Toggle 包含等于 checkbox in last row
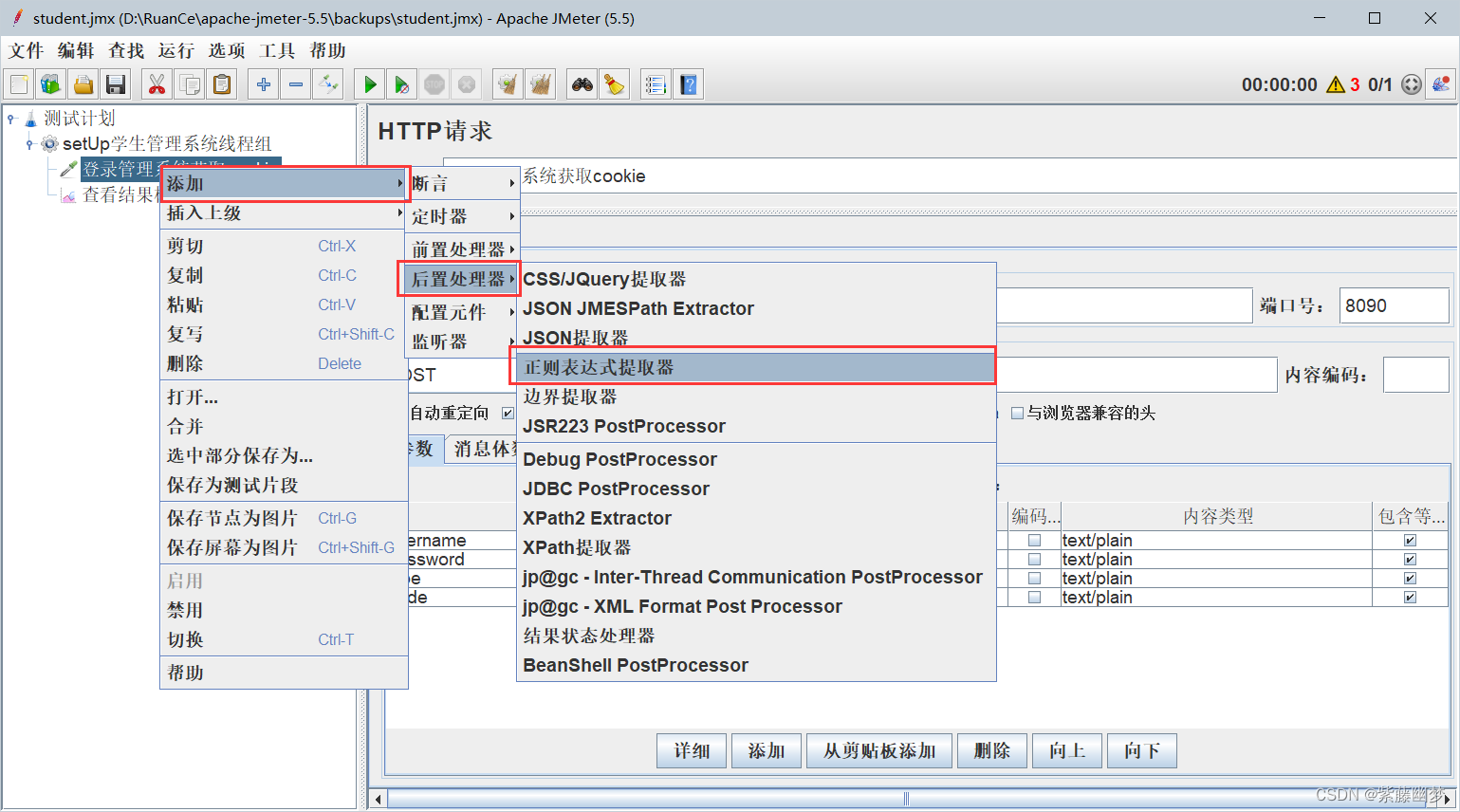The width and height of the screenshot is (1460, 812). click(1410, 598)
